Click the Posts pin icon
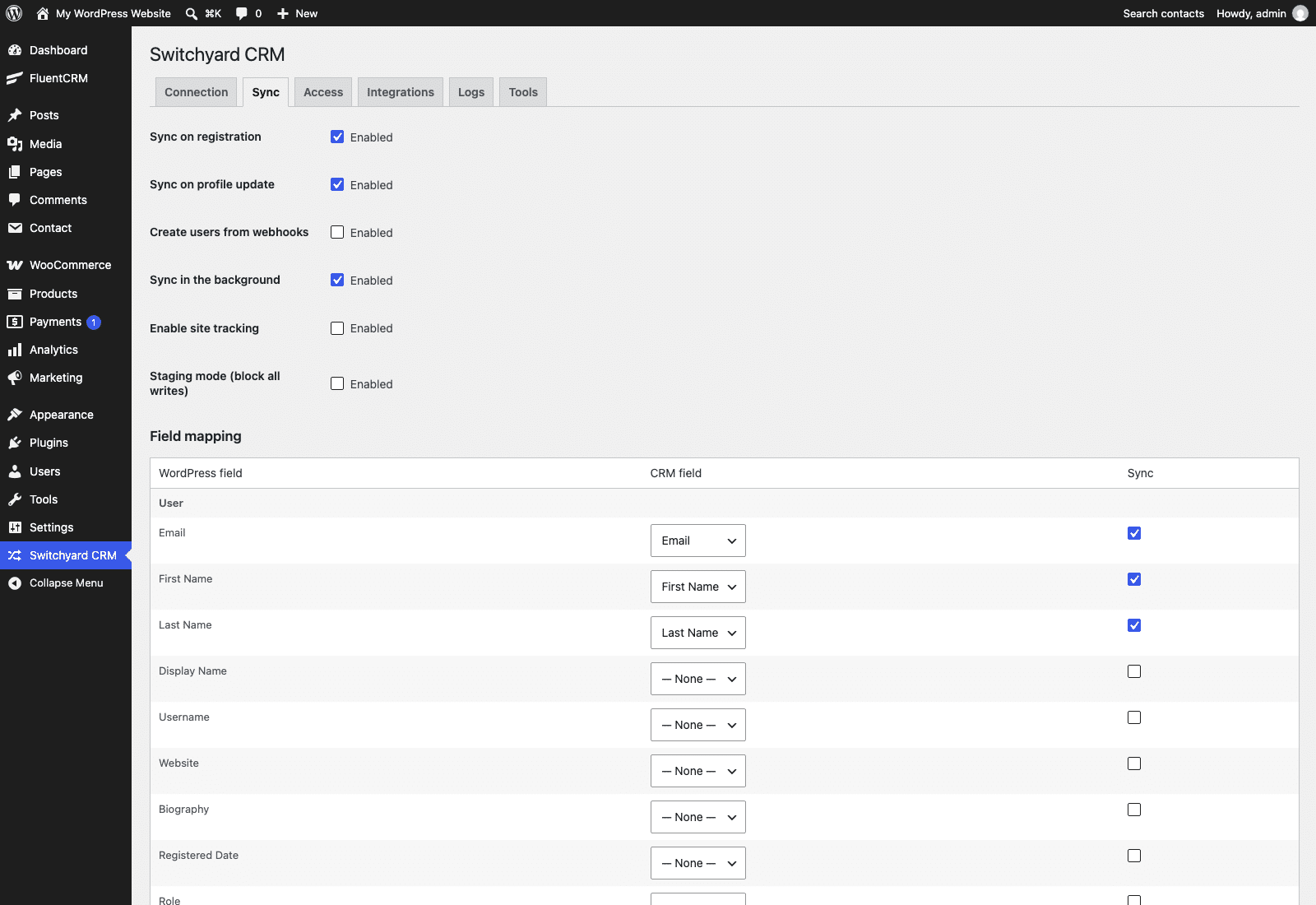The image size is (1316, 905). (15, 115)
